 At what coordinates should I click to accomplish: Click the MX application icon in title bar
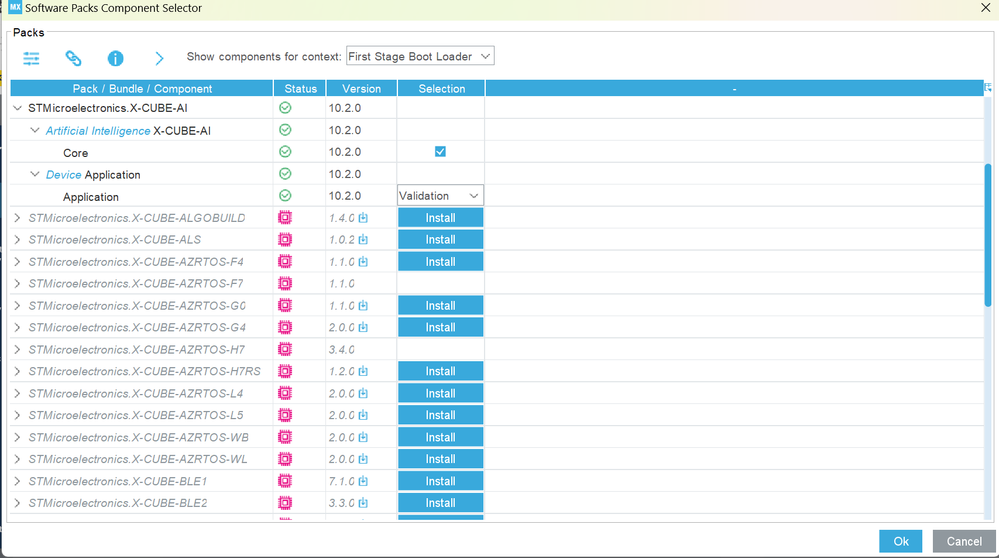coord(15,8)
